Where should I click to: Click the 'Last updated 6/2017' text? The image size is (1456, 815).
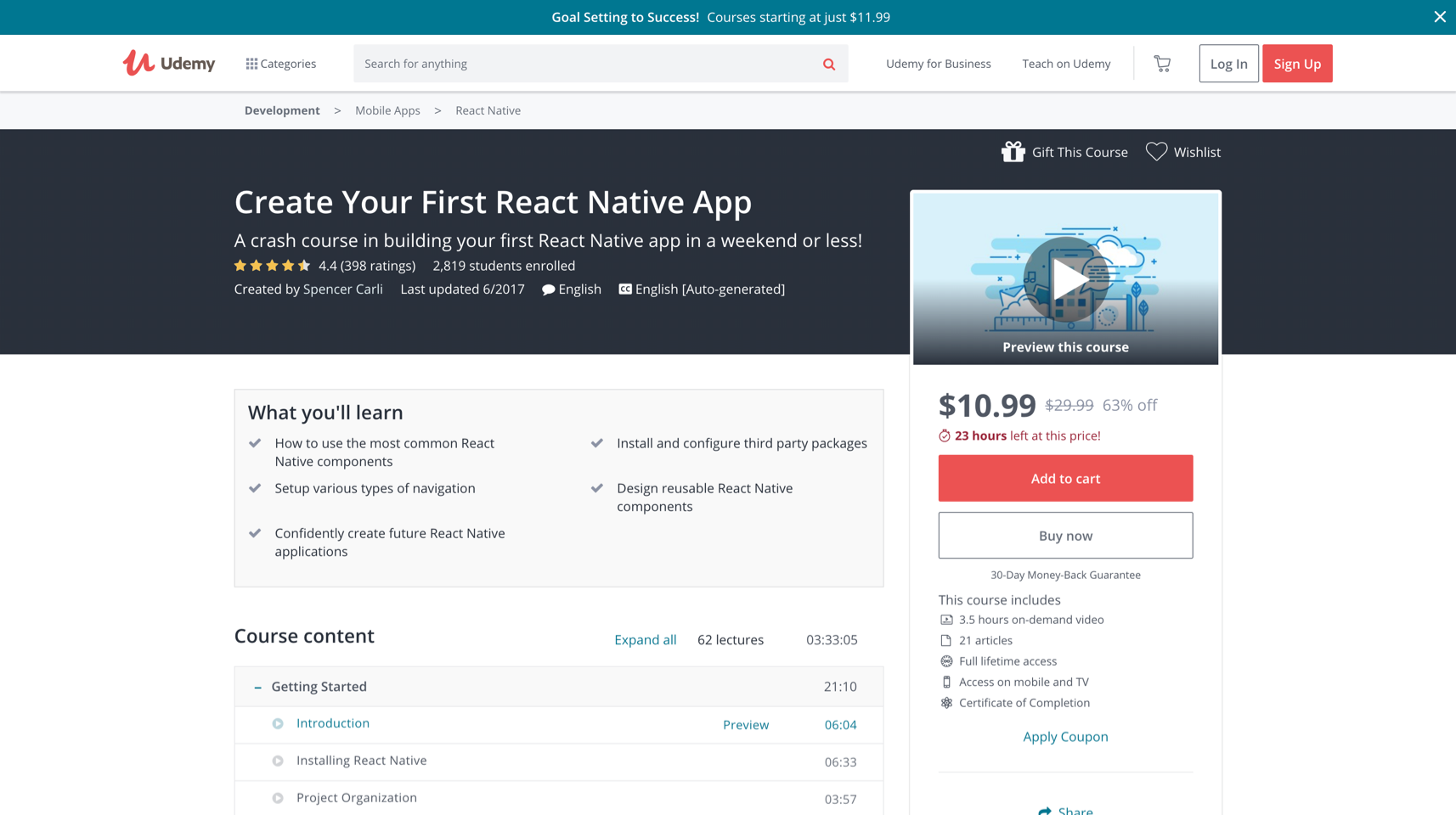pyautogui.click(x=462, y=289)
